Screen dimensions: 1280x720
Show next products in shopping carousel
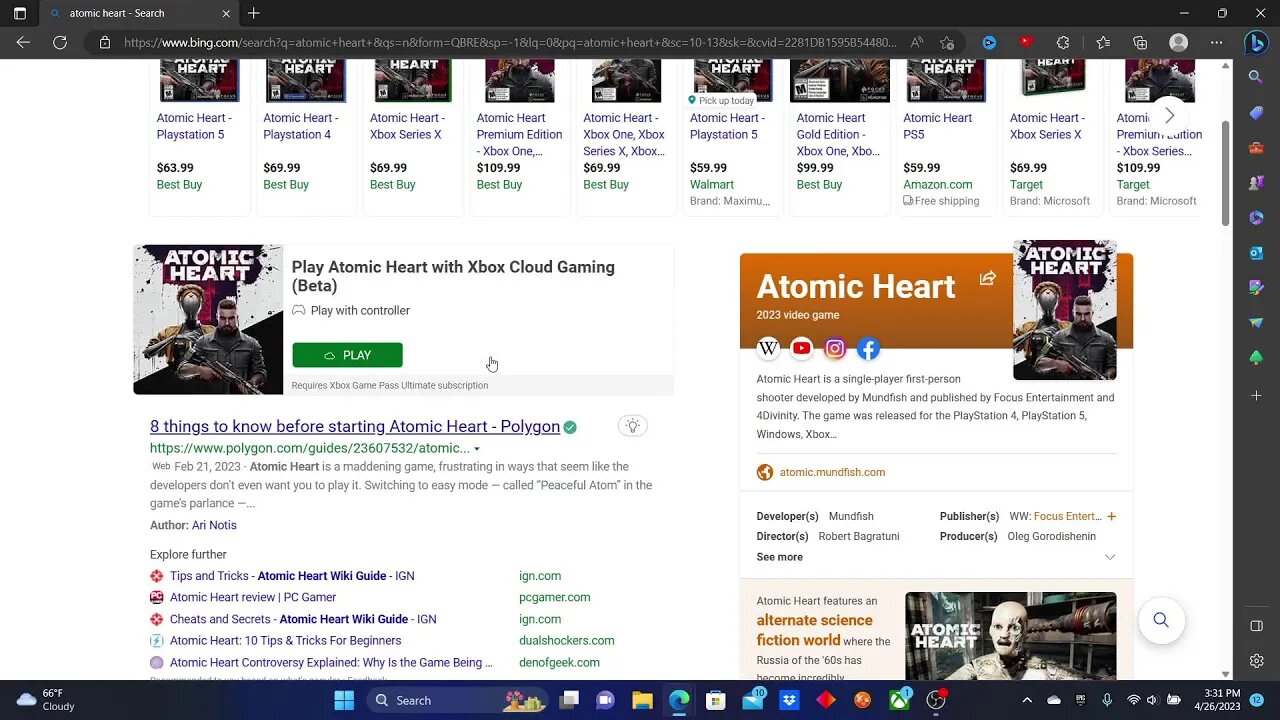coord(1169,116)
